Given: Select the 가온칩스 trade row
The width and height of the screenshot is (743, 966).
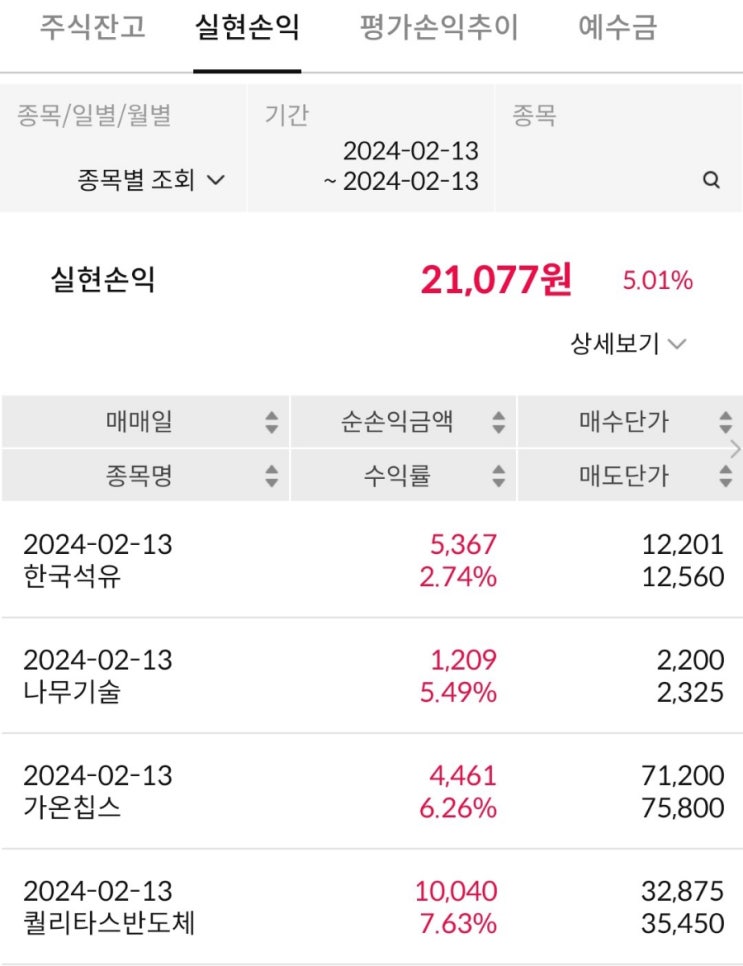Looking at the screenshot, I should coord(372,791).
